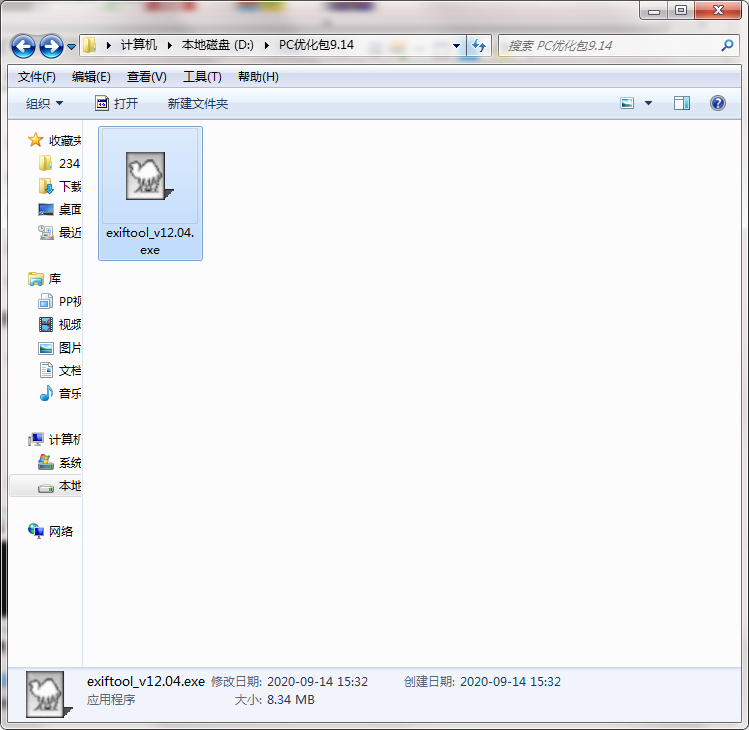Select 计算机 in the navigation pane
The image size is (749, 730).
(54, 440)
